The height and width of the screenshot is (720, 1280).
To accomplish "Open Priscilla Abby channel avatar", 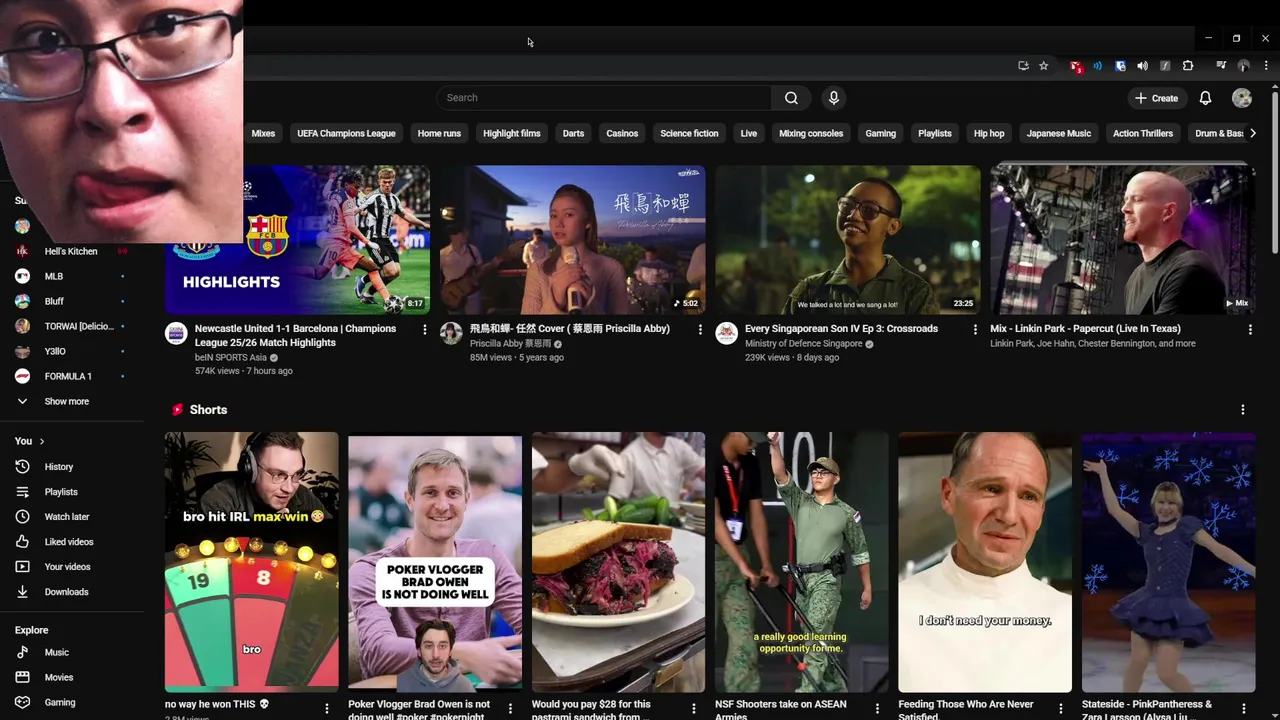I will click(451, 333).
